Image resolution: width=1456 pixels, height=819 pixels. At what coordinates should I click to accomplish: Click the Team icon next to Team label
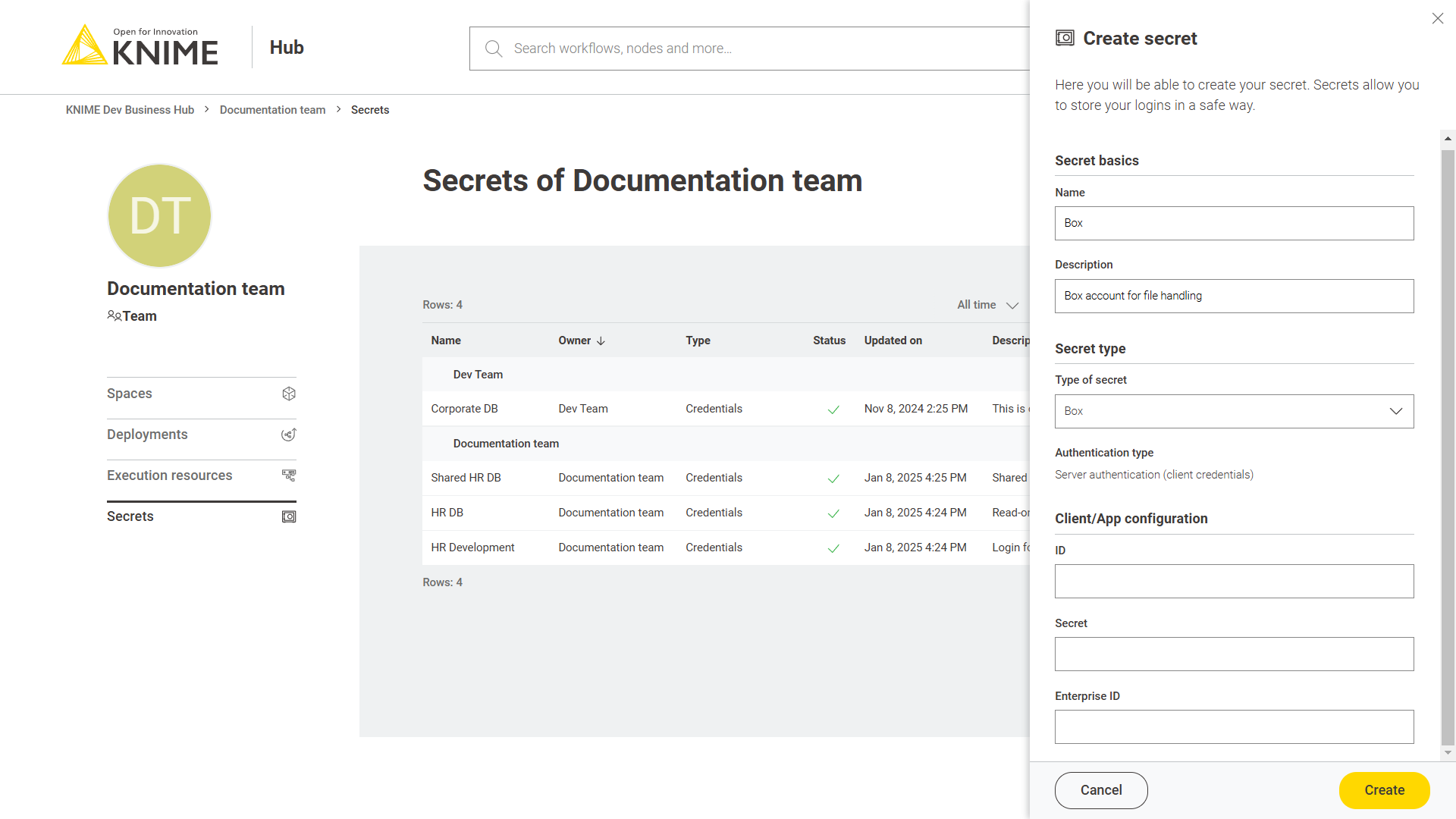point(114,316)
